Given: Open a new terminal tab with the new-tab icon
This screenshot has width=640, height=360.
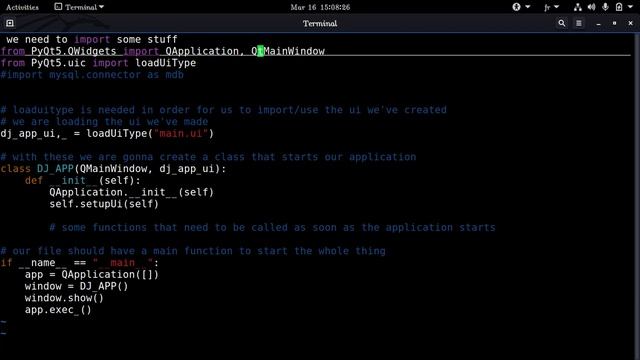Looking at the screenshot, I should click(x=10, y=23).
